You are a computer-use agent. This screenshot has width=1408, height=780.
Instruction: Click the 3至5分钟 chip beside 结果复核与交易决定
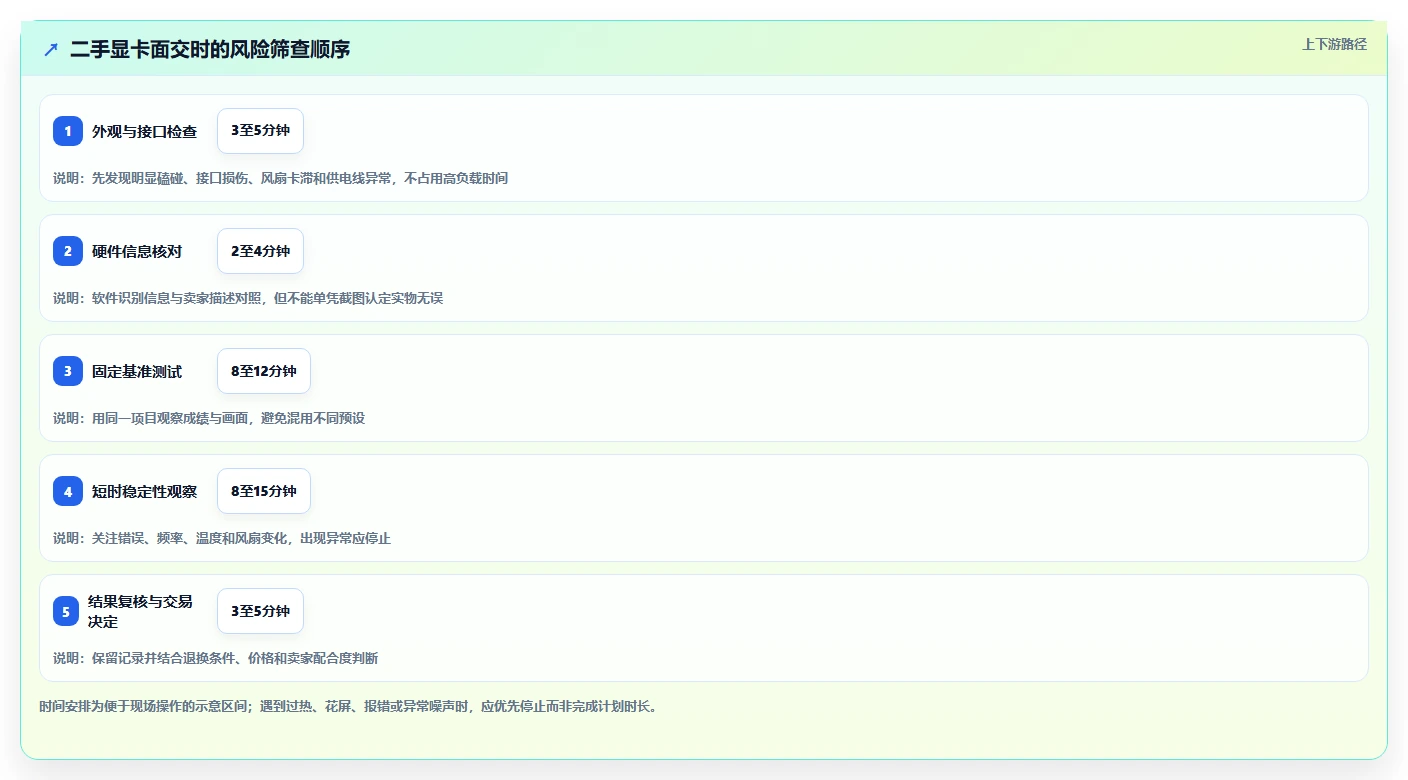click(x=260, y=611)
